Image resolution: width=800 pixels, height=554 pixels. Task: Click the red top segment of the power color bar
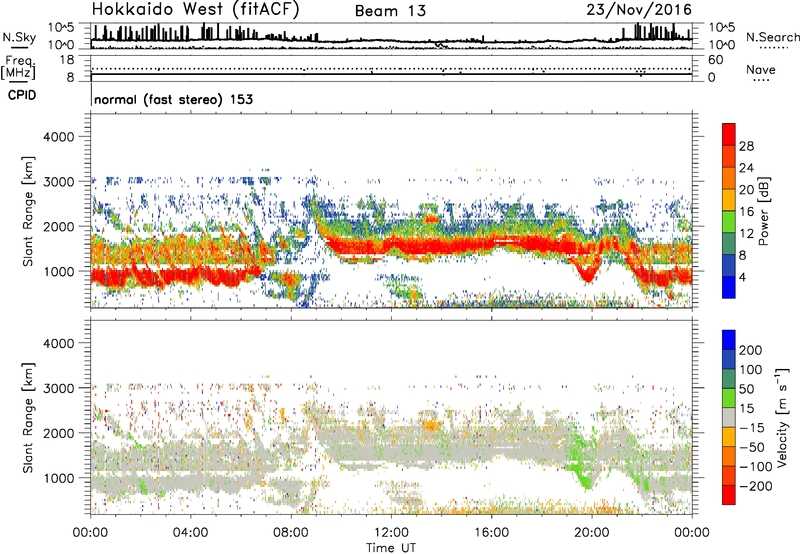point(729,134)
